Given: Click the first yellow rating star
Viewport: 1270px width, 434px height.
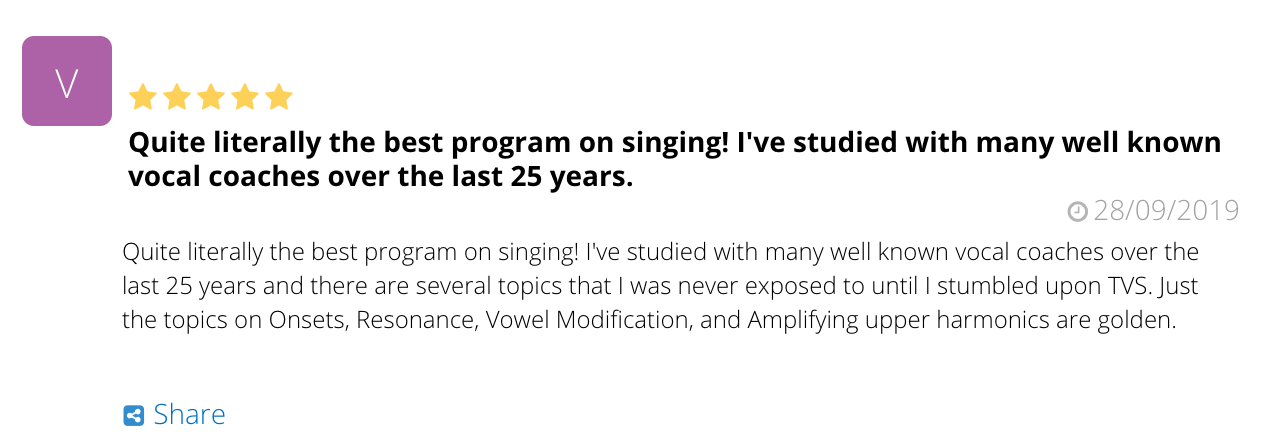Looking at the screenshot, I should tap(143, 97).
